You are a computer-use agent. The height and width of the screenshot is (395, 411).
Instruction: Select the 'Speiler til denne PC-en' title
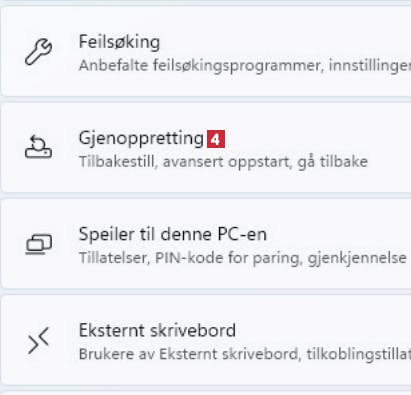click(x=173, y=234)
